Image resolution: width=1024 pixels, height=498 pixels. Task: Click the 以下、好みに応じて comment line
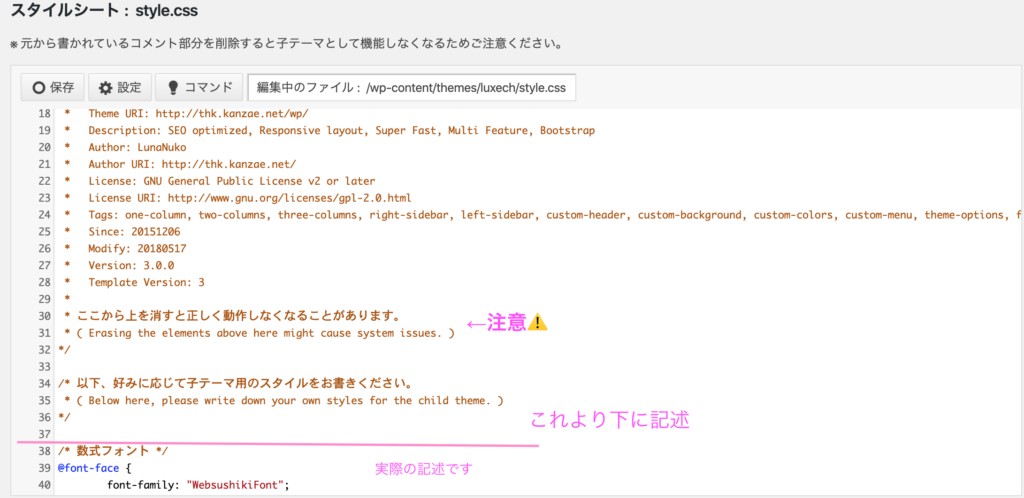coord(235,382)
